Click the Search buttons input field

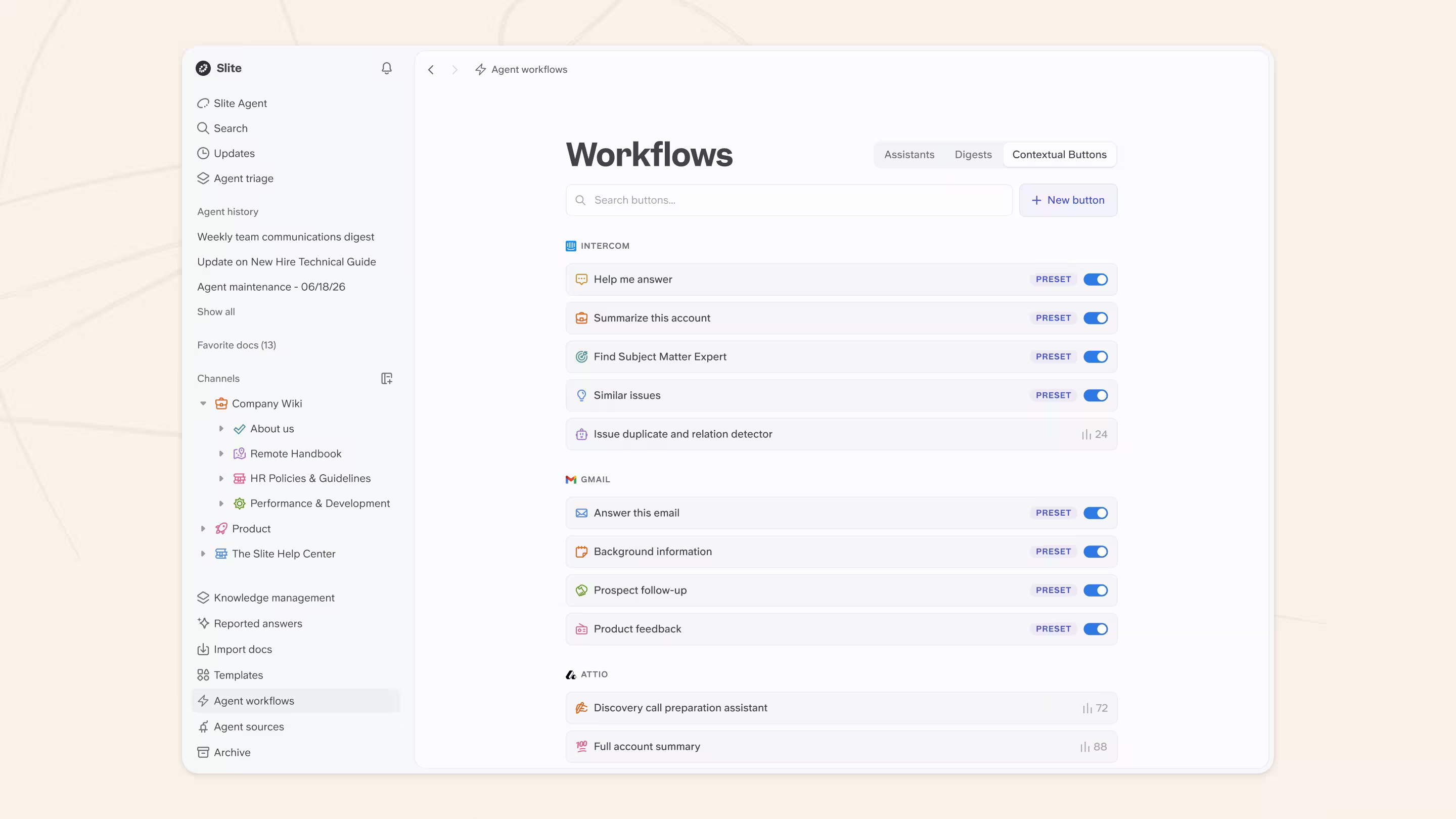tap(789, 200)
